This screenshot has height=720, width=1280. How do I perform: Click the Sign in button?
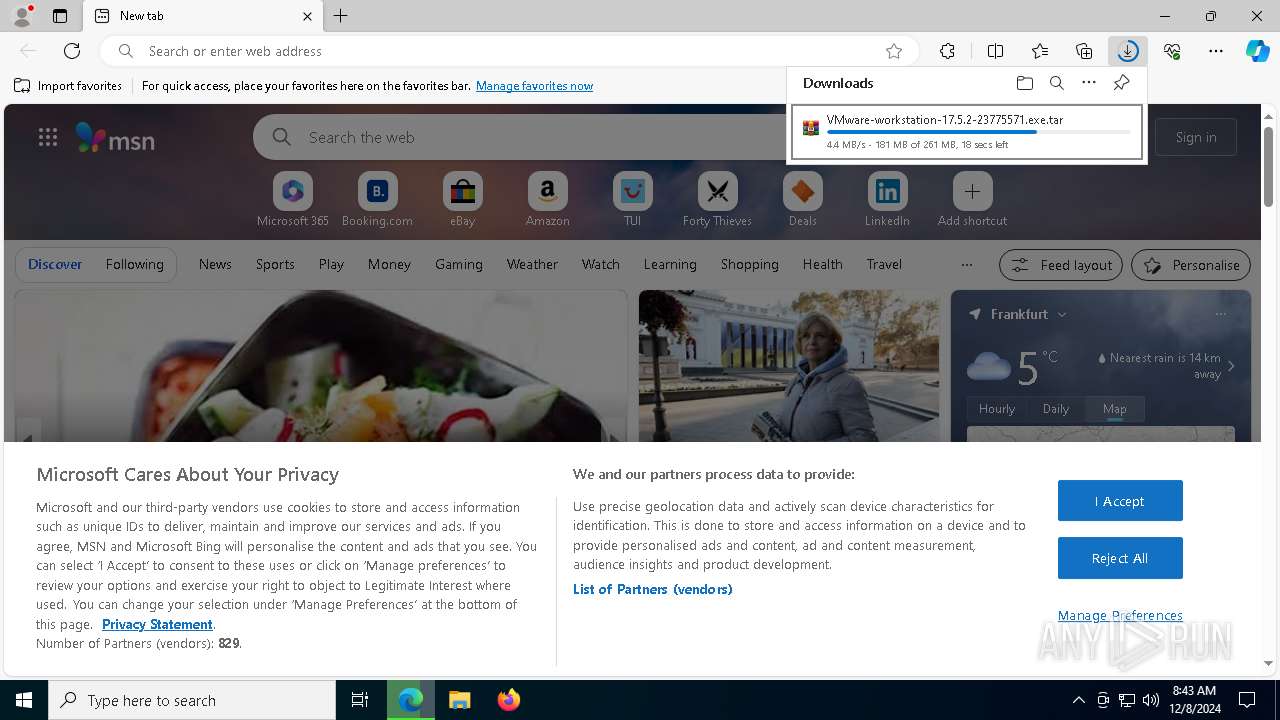1196,137
